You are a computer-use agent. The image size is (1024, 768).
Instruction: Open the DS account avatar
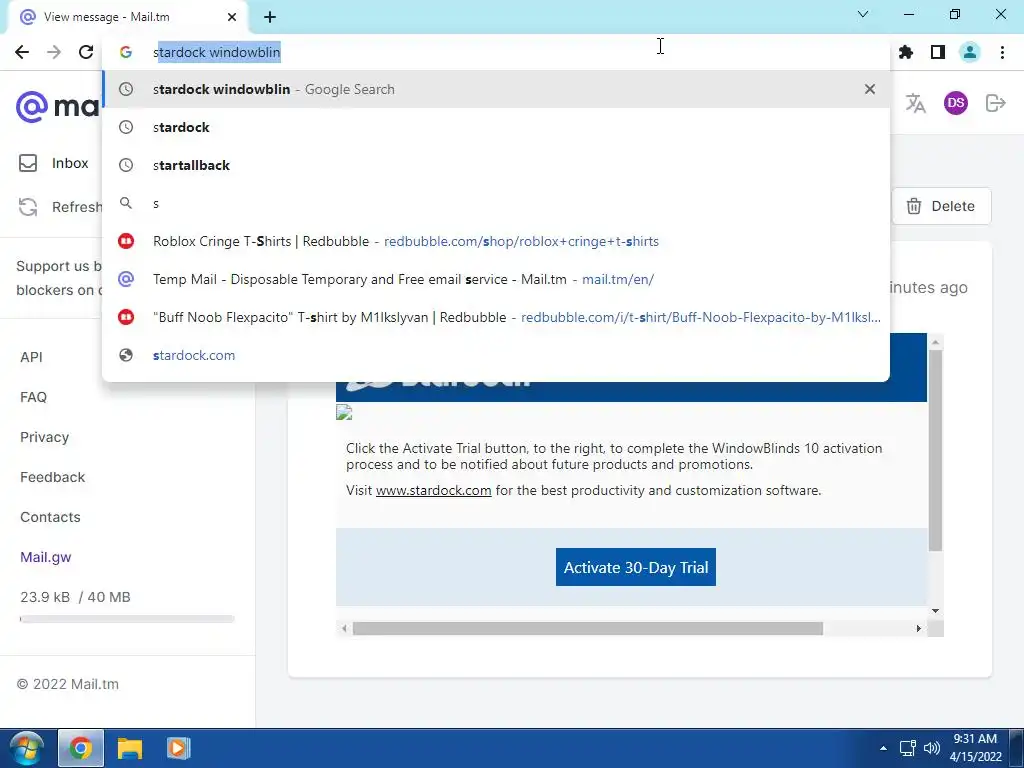click(955, 103)
